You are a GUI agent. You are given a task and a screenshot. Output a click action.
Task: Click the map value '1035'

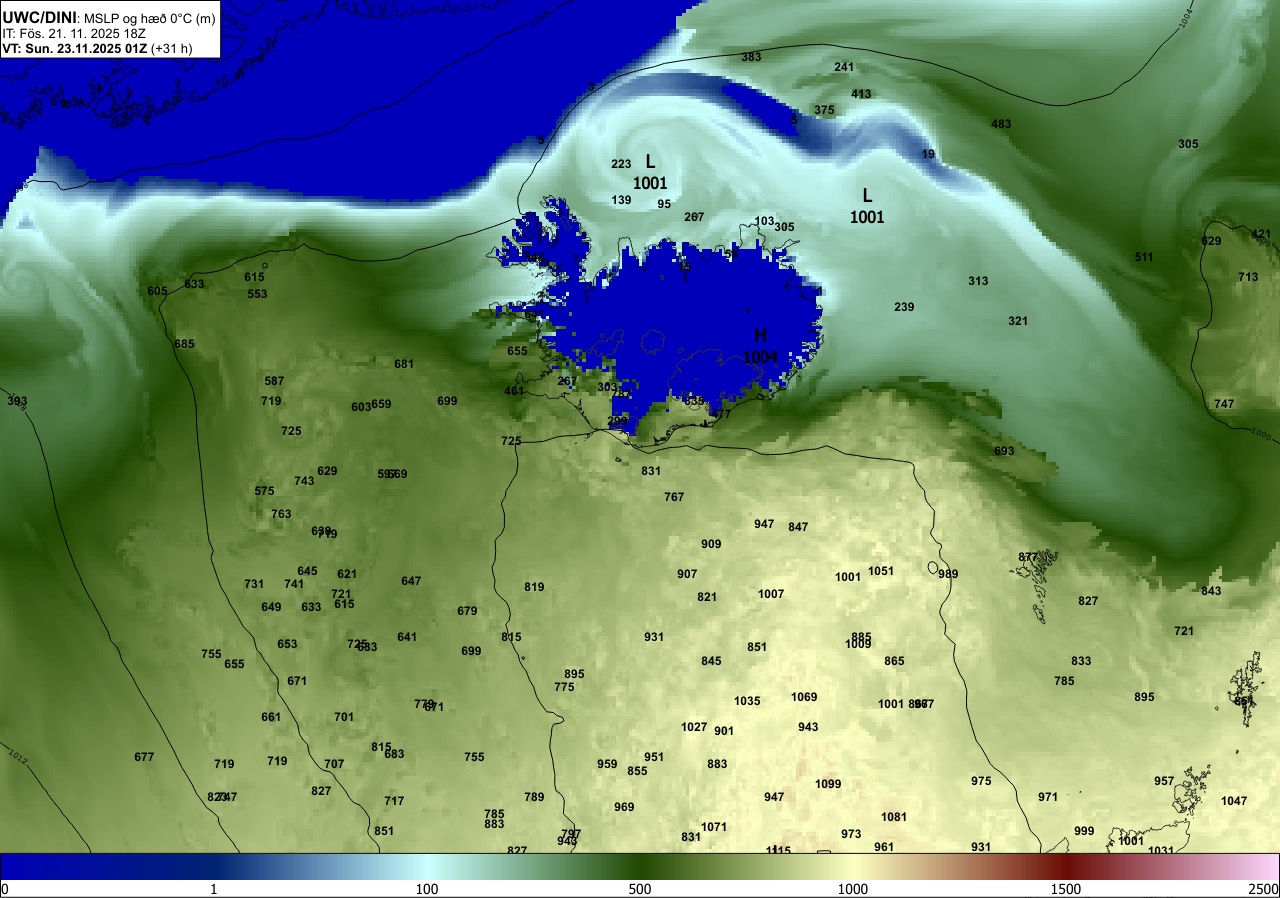[x=748, y=701]
